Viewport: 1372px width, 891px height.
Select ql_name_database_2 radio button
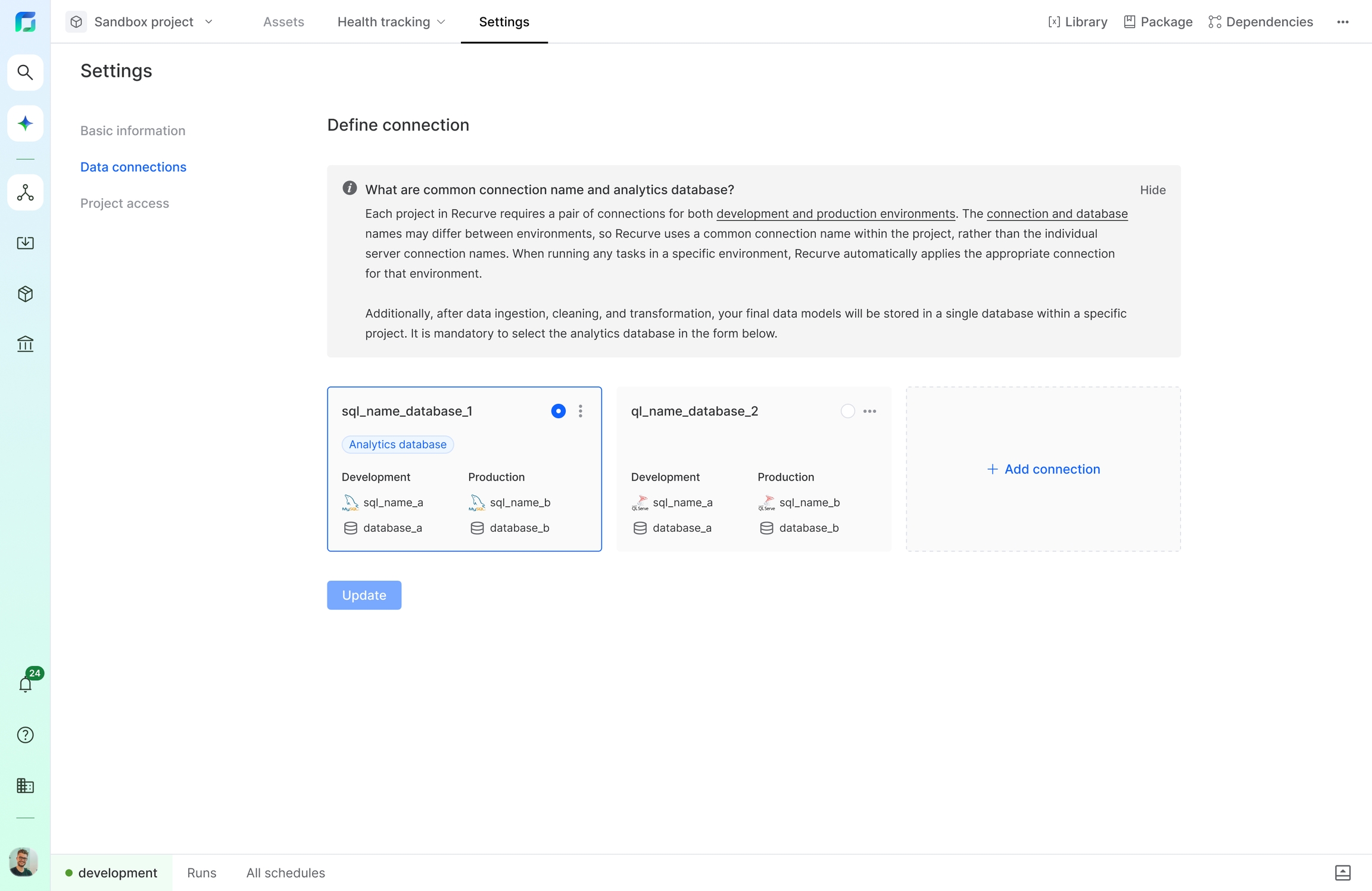847,411
